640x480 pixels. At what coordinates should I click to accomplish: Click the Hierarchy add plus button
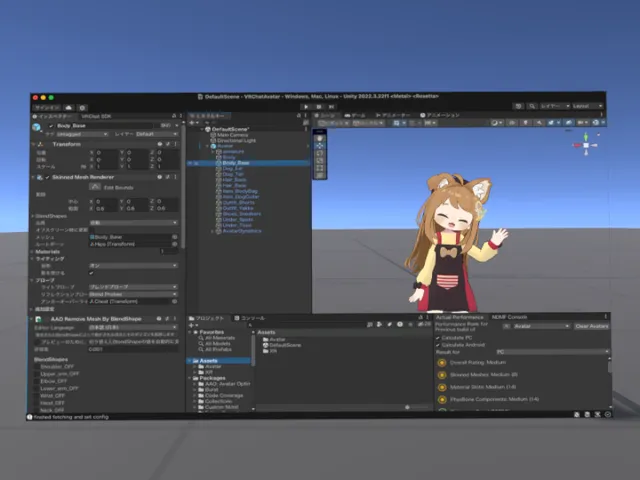(193, 123)
